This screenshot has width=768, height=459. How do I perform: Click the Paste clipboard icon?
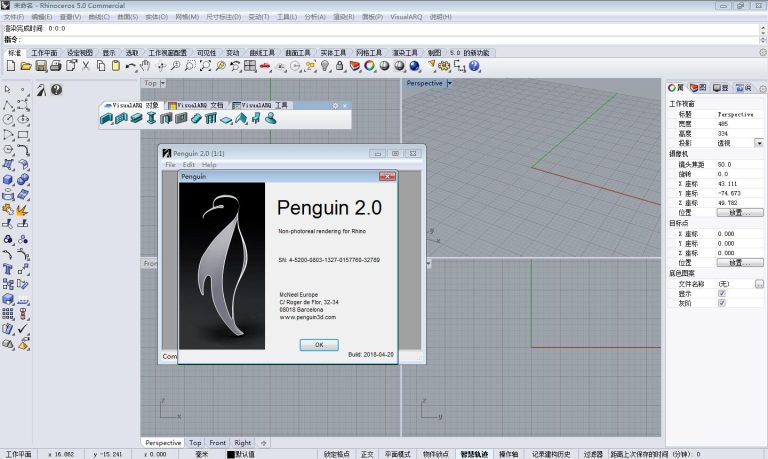point(116,66)
